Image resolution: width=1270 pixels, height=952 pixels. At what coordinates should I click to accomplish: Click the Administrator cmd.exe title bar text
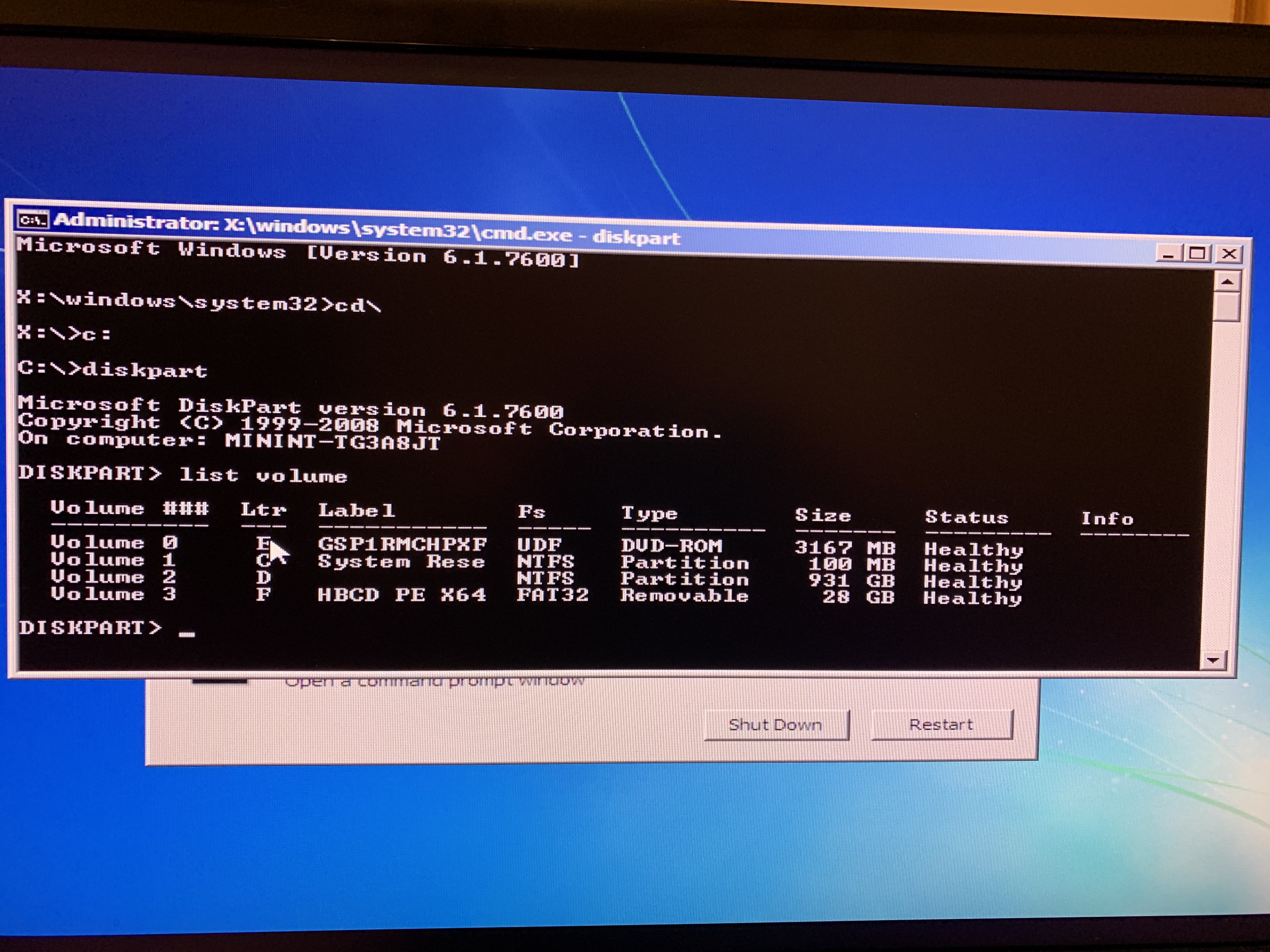coord(368,228)
